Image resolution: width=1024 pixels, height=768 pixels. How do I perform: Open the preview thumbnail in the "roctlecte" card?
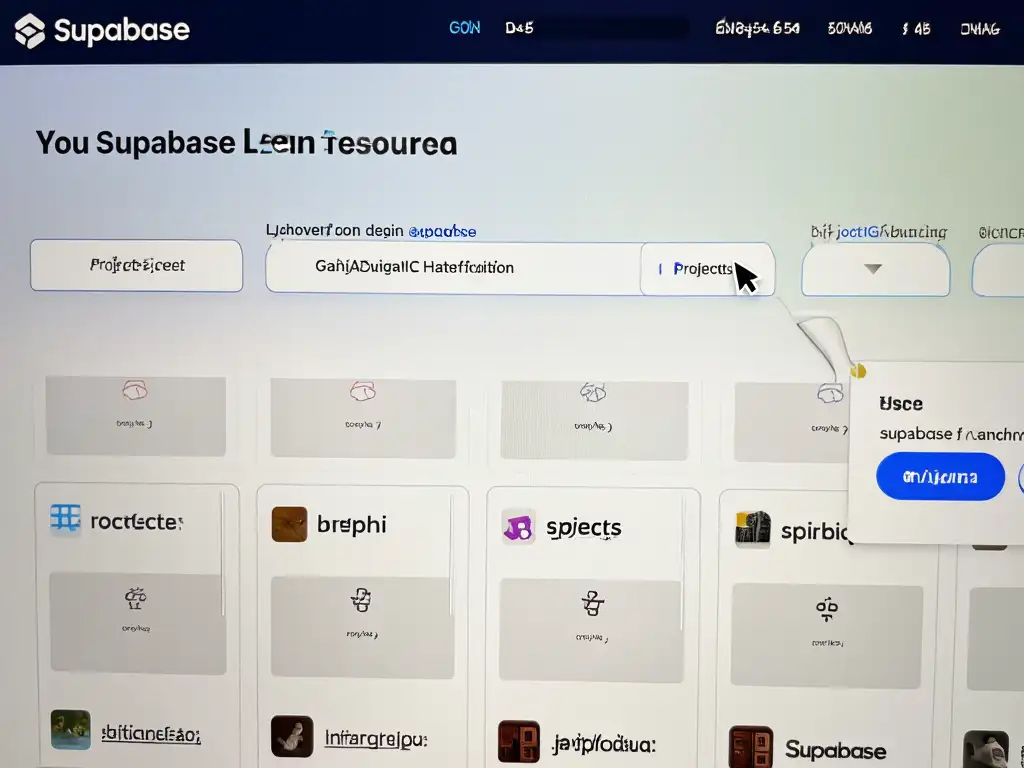point(138,623)
